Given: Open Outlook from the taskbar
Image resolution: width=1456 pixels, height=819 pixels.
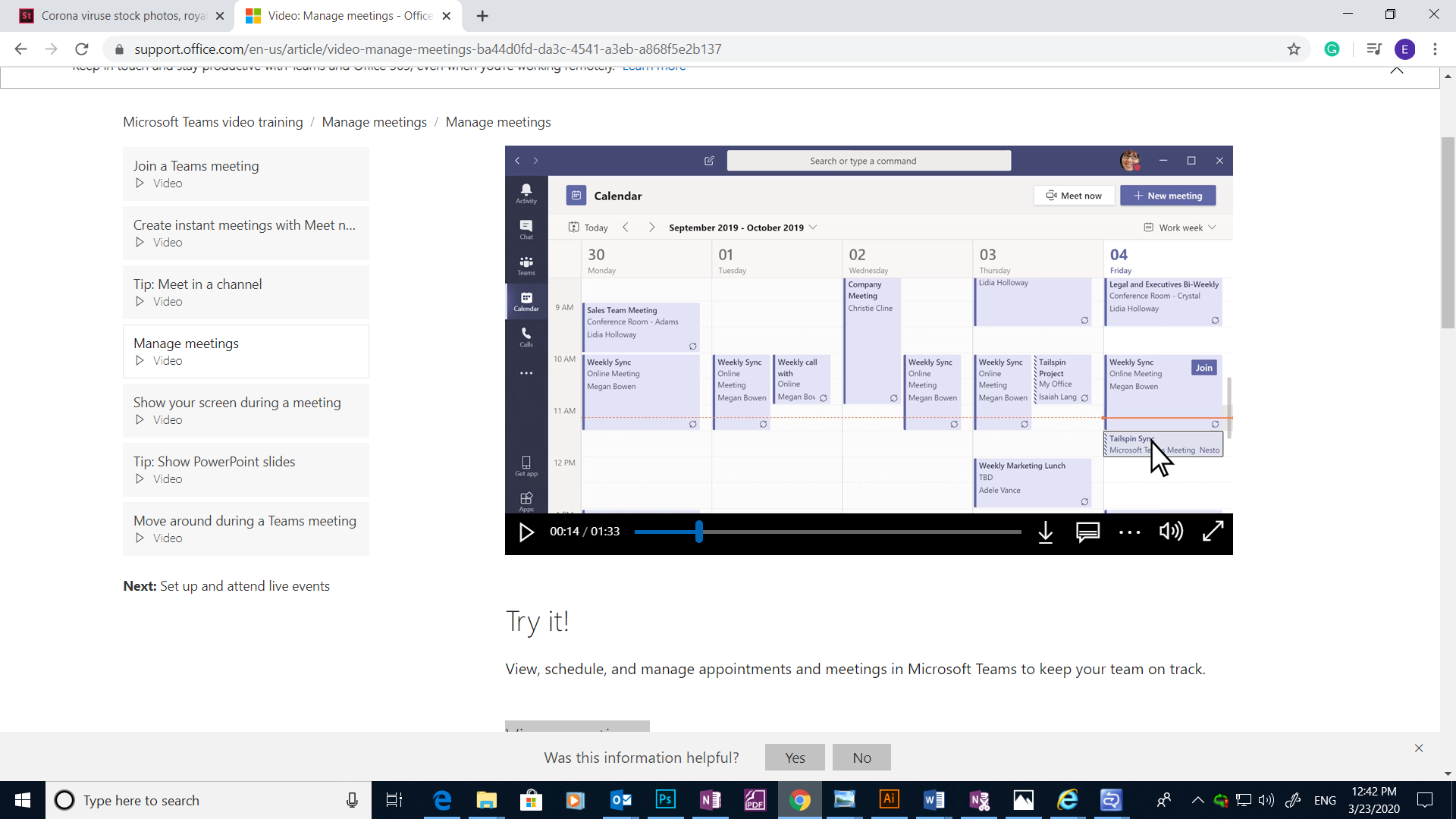Looking at the screenshot, I should pos(621,800).
